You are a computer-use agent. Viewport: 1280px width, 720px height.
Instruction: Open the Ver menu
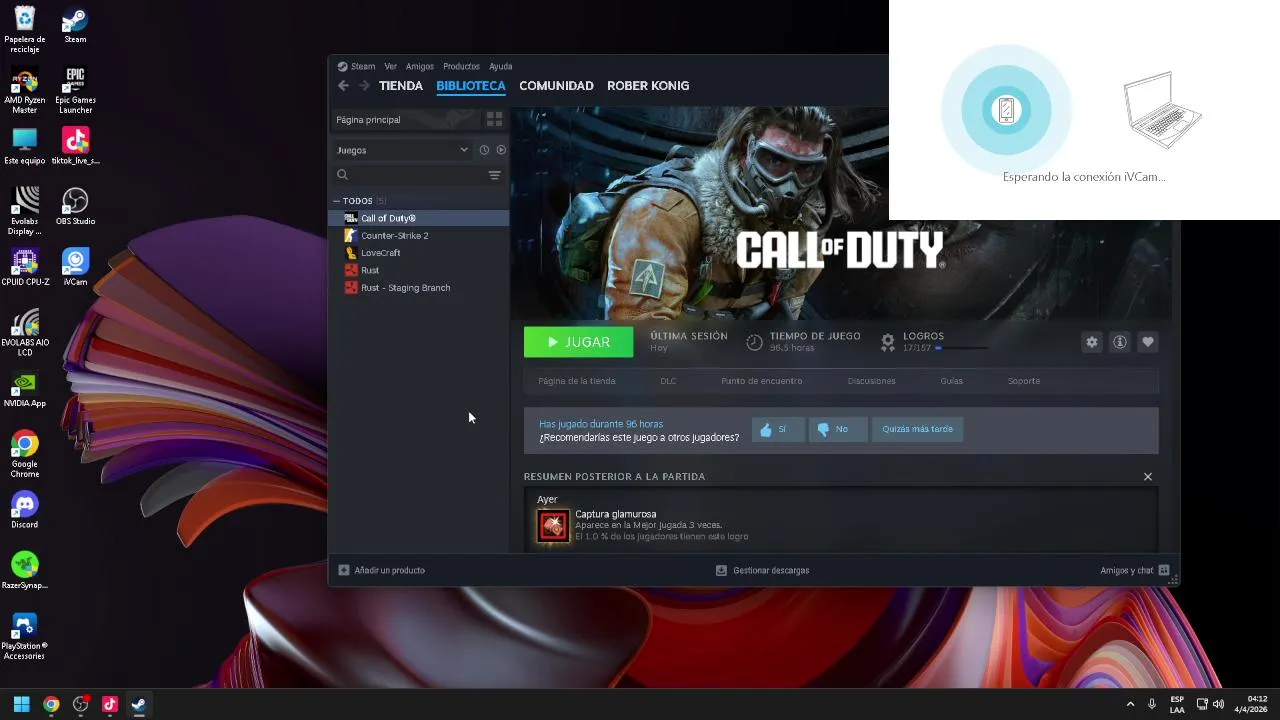391,66
